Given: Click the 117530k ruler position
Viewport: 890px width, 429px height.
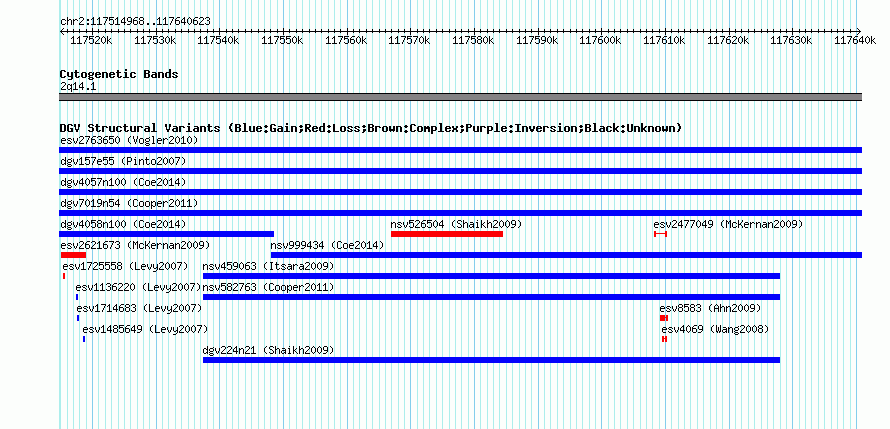Looking at the screenshot, I should point(155,41).
